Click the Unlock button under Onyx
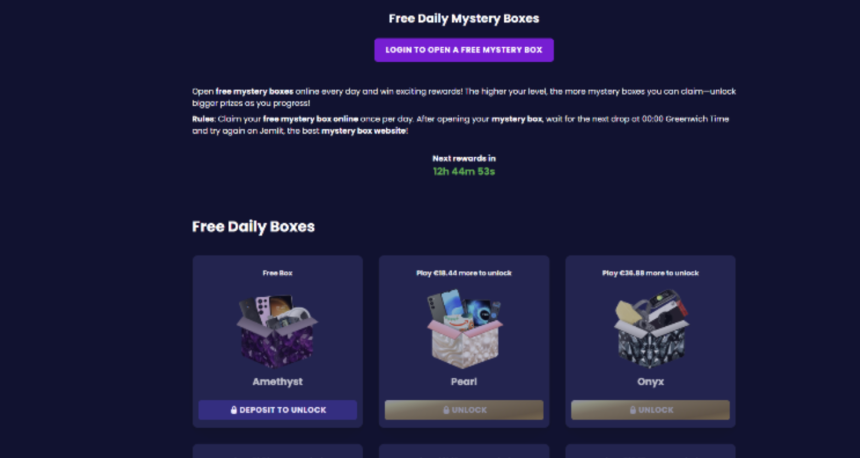Screen dimensions: 860x458 point(650,410)
